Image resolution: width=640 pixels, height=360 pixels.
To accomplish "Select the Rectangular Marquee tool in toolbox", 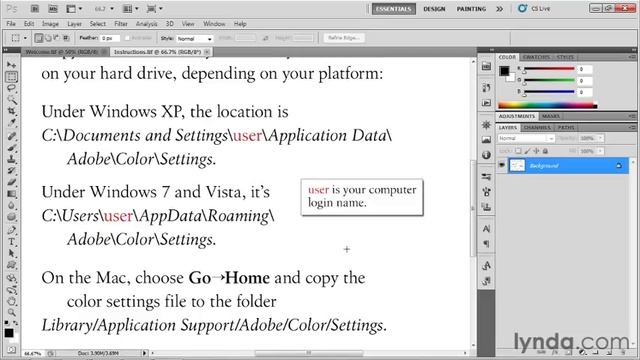I will tap(11, 76).
